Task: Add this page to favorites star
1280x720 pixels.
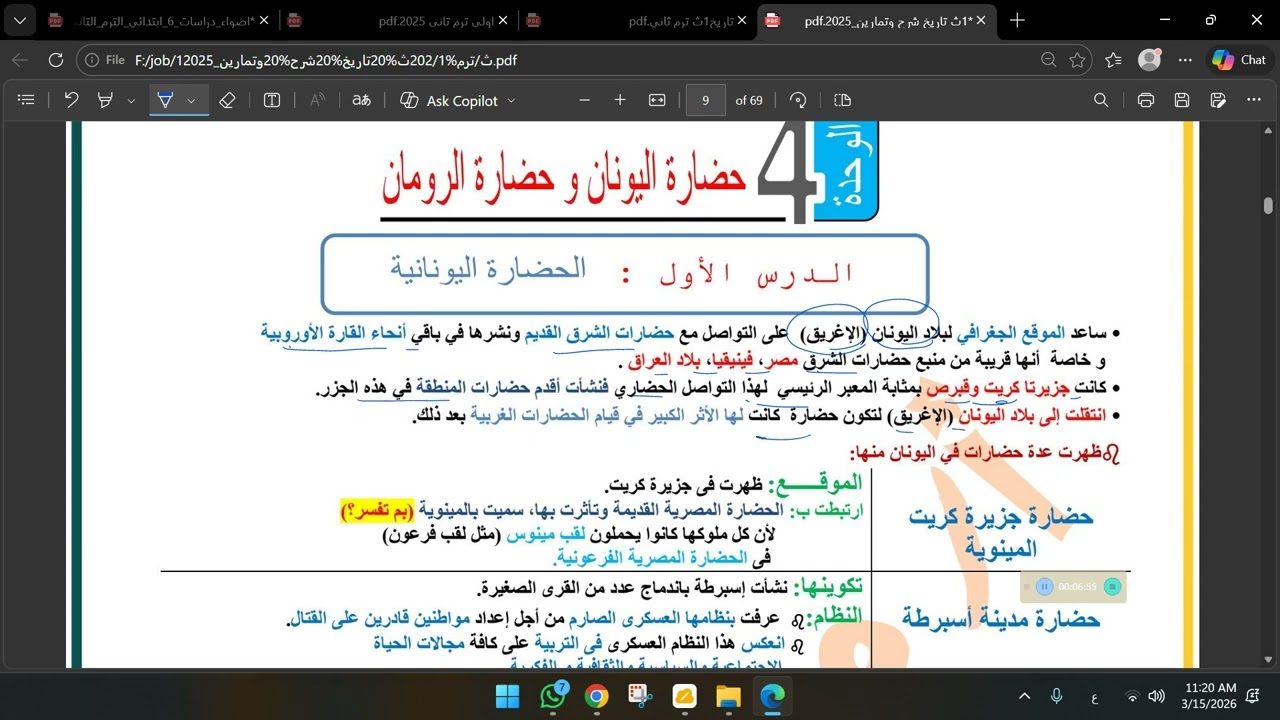Action: [1077, 60]
